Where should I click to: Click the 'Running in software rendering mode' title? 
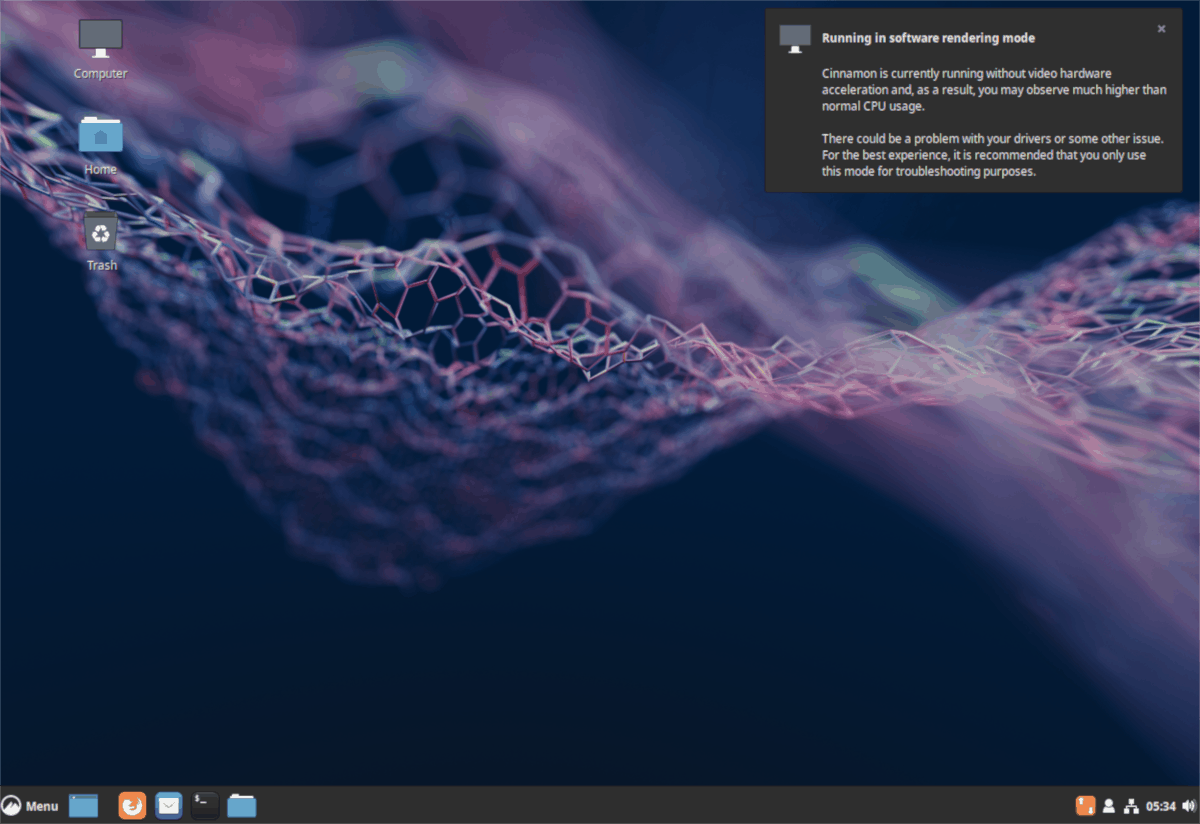point(928,38)
